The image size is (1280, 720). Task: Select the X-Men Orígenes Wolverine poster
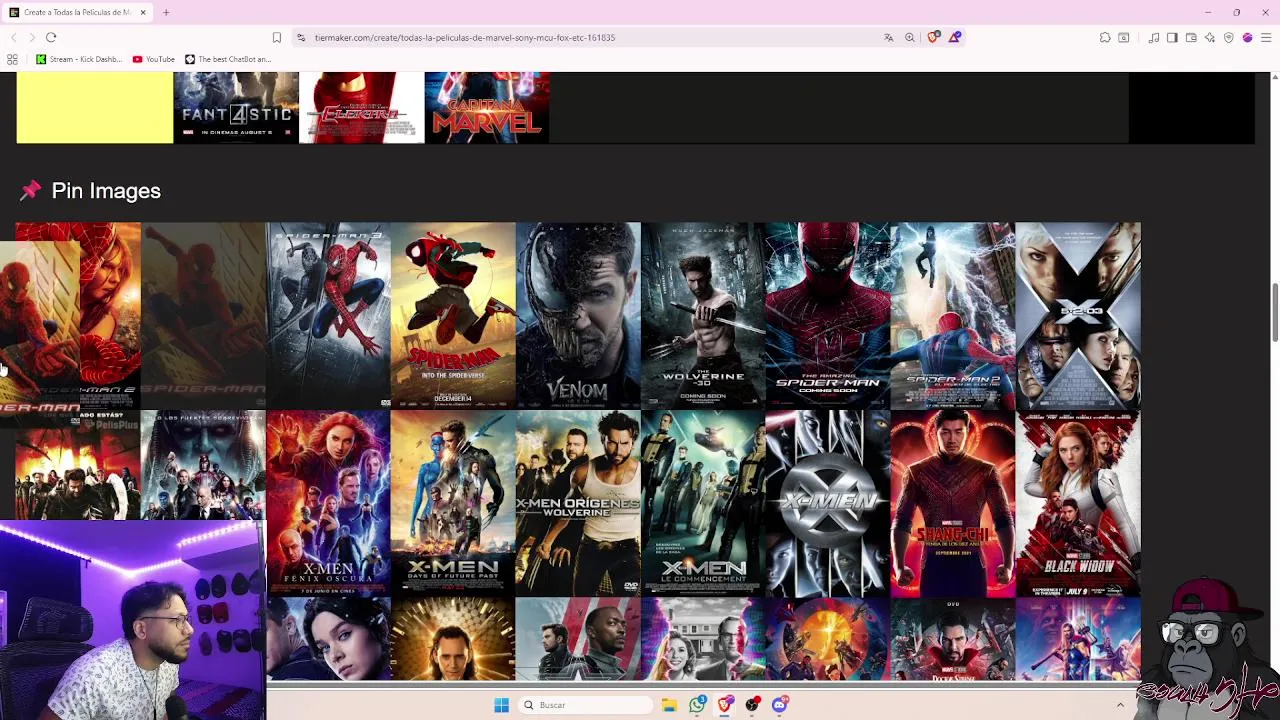click(x=578, y=503)
